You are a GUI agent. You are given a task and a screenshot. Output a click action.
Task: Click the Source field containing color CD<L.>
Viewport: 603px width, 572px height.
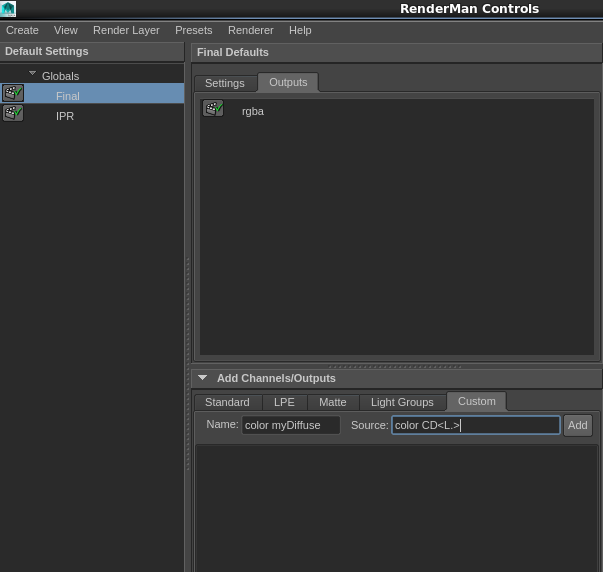coord(476,425)
